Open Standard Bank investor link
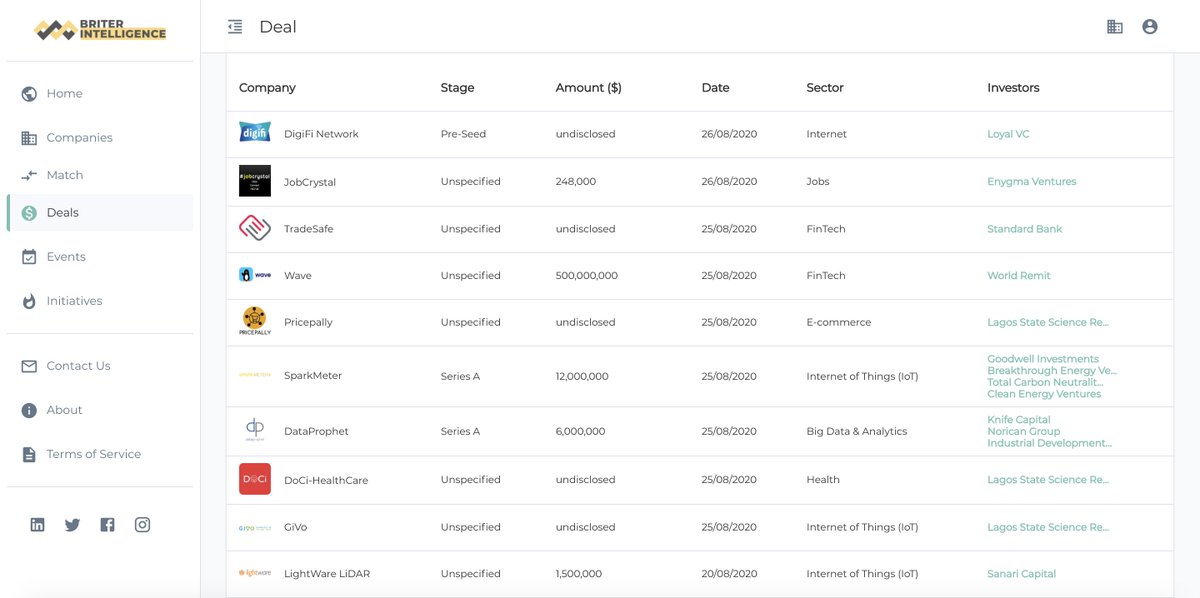This screenshot has width=1200, height=598. (x=1025, y=229)
